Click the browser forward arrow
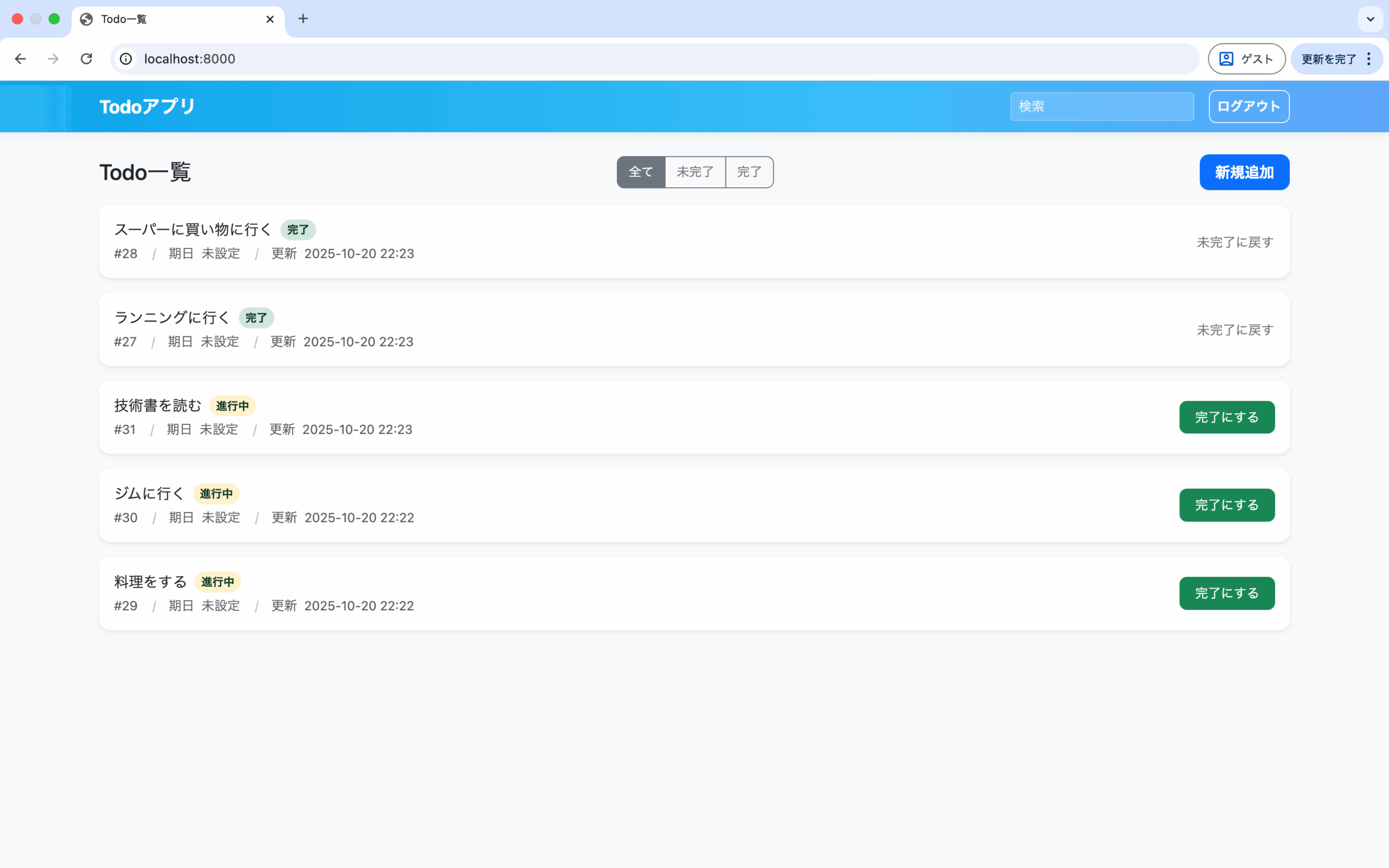This screenshot has width=1389, height=868. coord(53,59)
